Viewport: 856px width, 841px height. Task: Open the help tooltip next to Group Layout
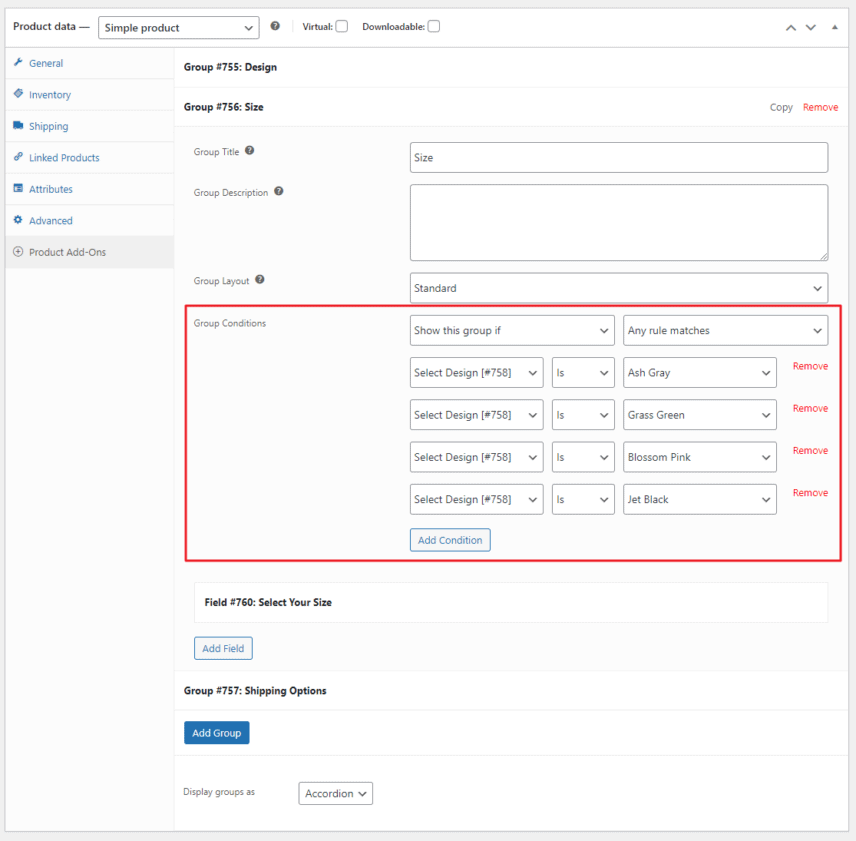[x=259, y=279]
